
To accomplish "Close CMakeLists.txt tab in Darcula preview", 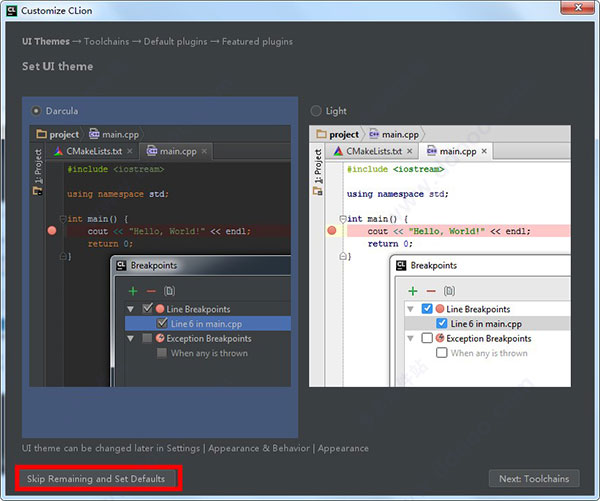I will 130,151.
